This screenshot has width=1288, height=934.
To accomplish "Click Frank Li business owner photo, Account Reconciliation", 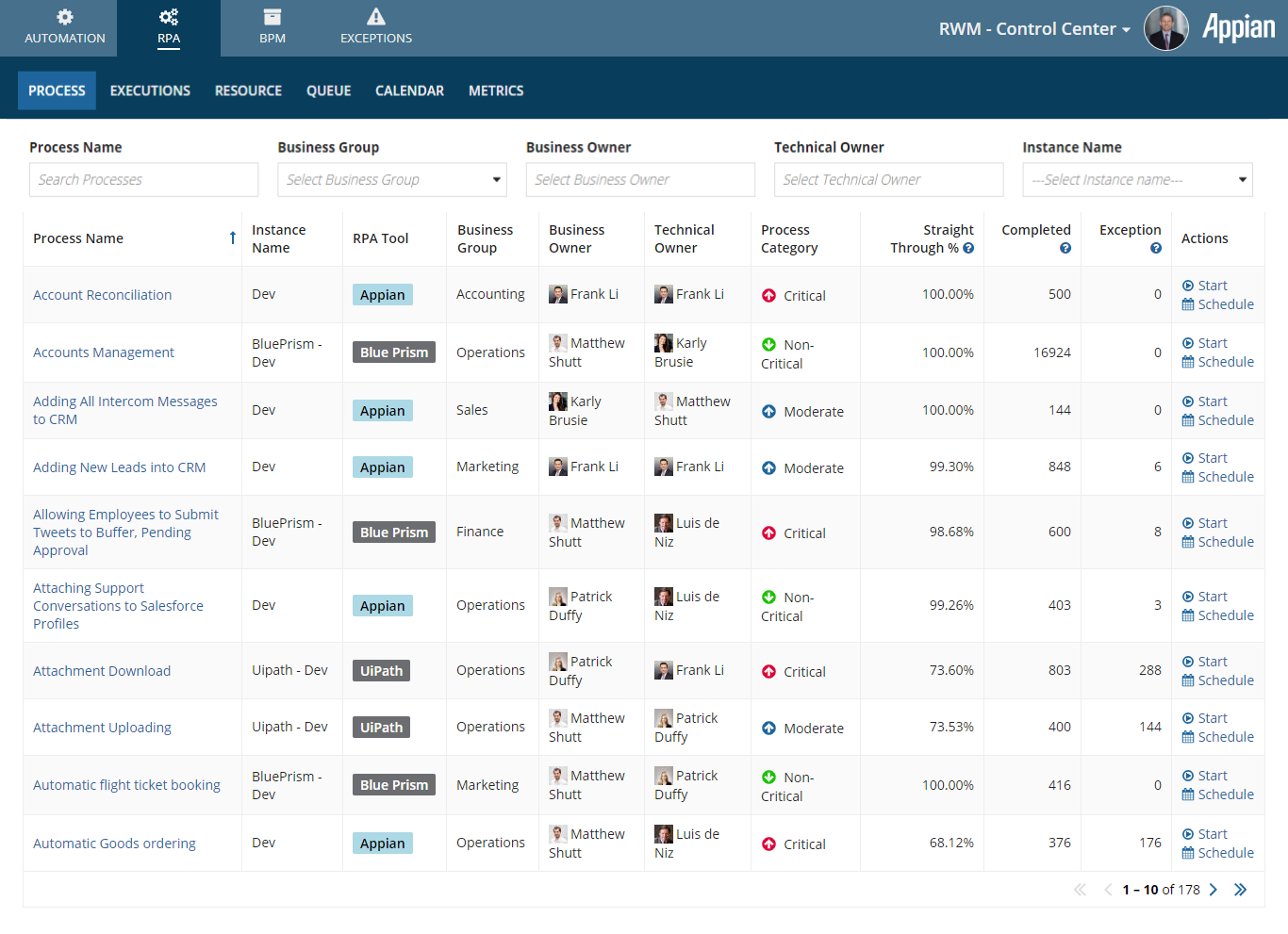I will (558, 294).
